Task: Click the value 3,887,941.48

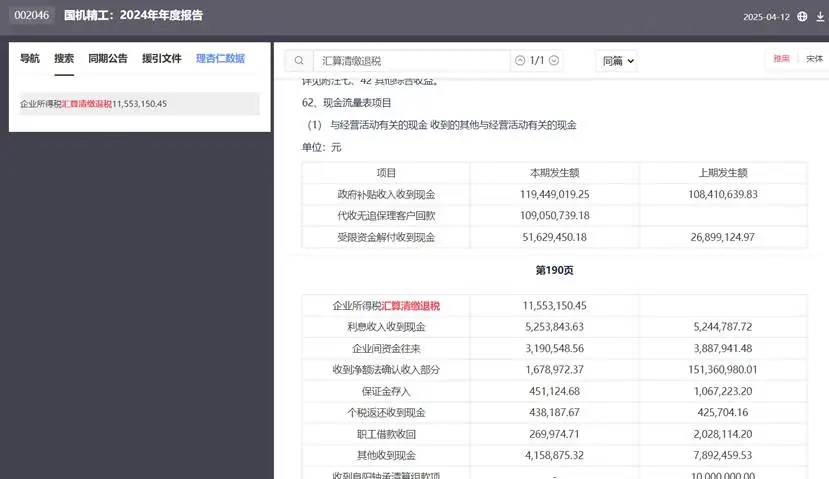Action: coord(723,348)
